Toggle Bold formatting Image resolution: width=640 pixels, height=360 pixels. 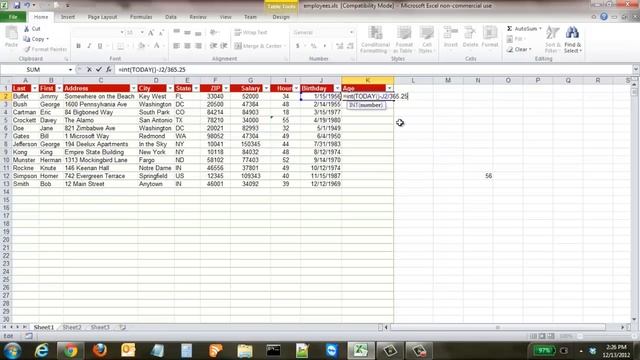pos(78,46)
